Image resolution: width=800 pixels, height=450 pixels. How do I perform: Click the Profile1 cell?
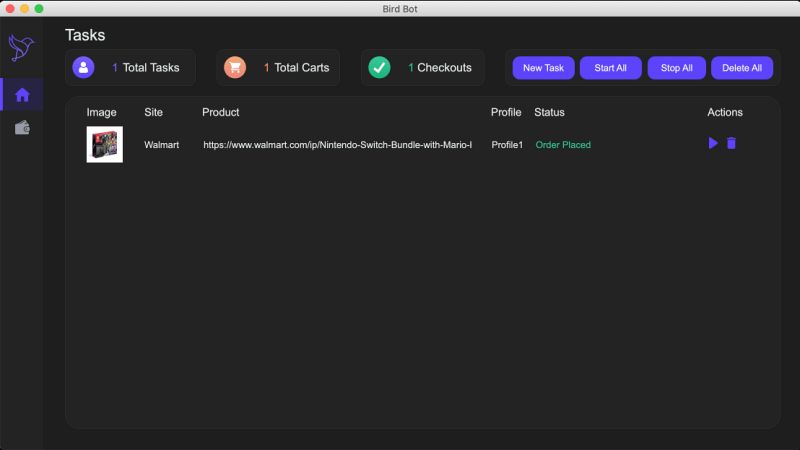coord(507,145)
